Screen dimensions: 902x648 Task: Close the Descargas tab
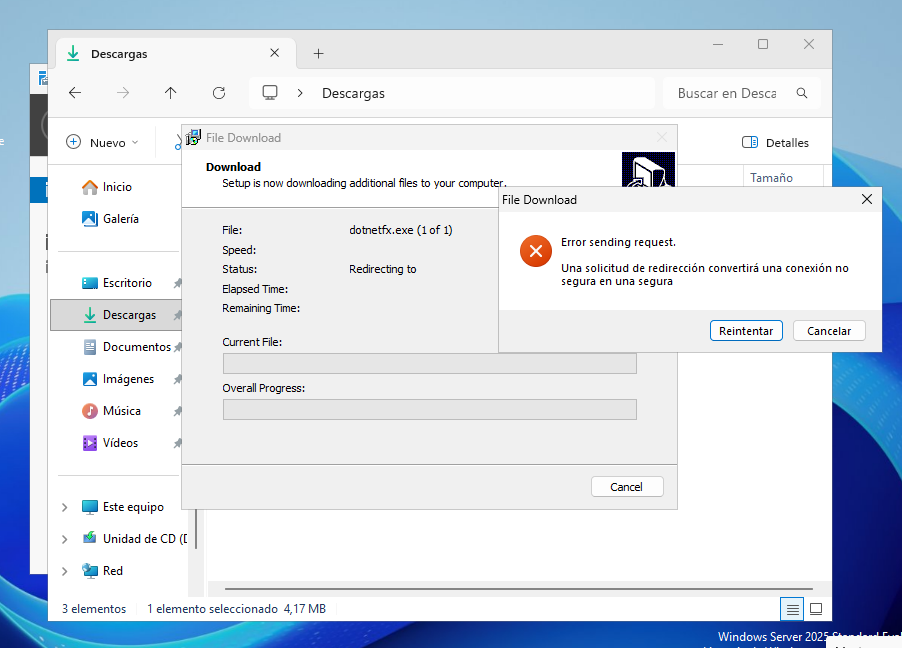click(x=274, y=53)
